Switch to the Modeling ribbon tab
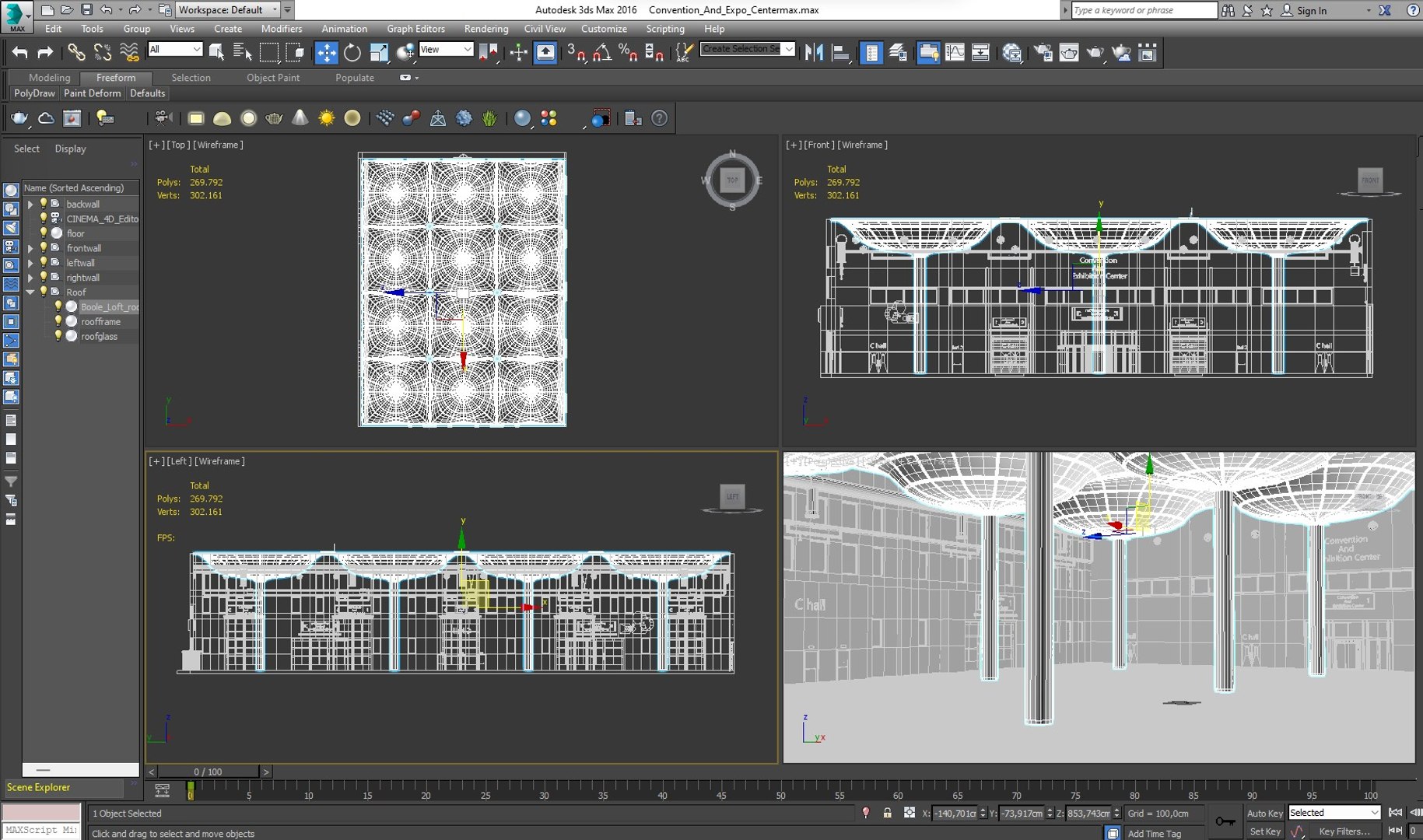Image resolution: width=1423 pixels, height=840 pixels. (49, 78)
